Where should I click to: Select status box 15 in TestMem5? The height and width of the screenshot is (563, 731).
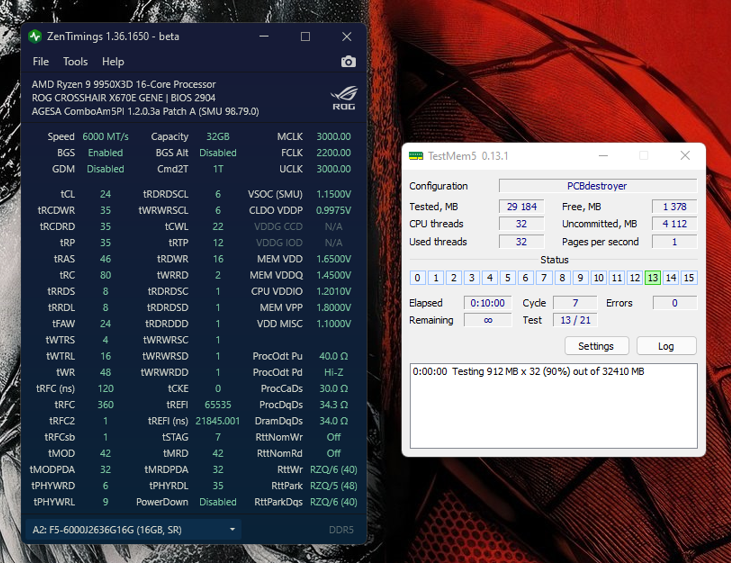coord(688,278)
